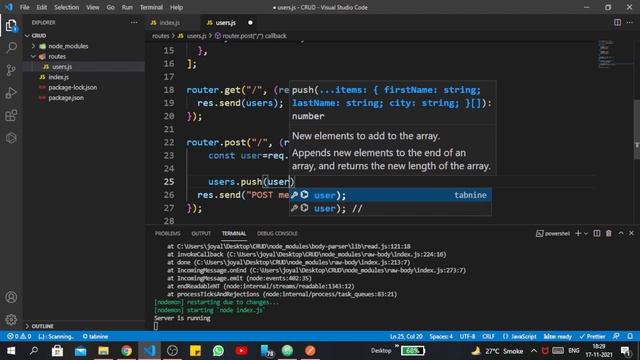
Task: Open YouTube from the taskbar
Action: (x=241, y=351)
